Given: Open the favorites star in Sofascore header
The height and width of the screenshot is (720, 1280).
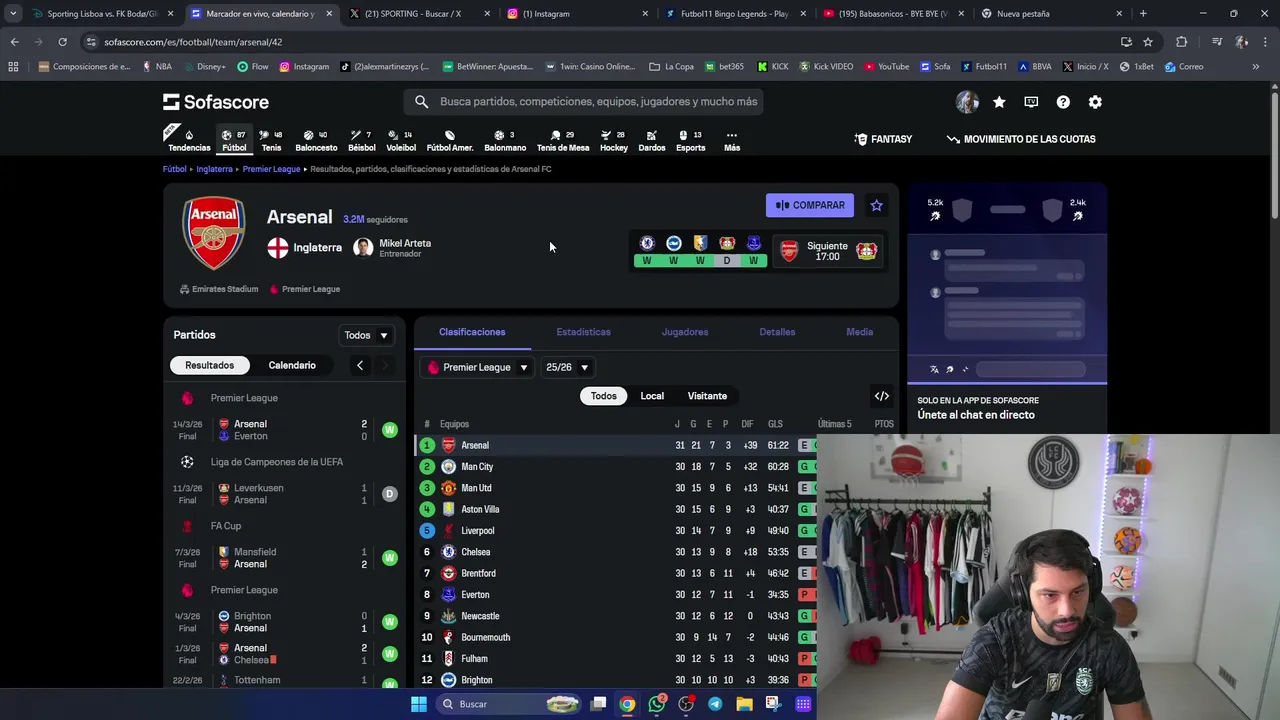Looking at the screenshot, I should click(x=999, y=102).
